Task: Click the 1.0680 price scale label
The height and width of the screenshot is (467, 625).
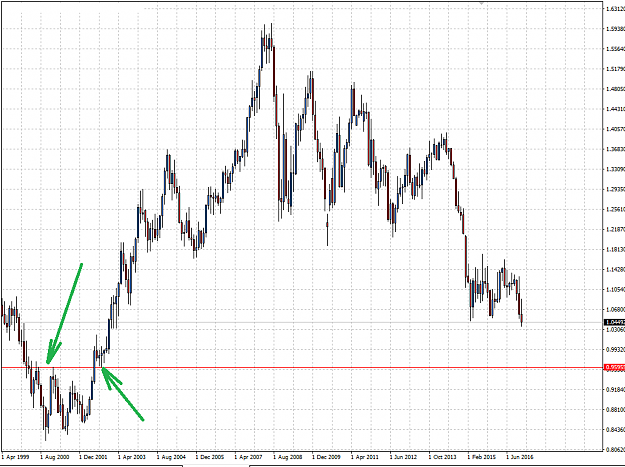Action: 615,310
